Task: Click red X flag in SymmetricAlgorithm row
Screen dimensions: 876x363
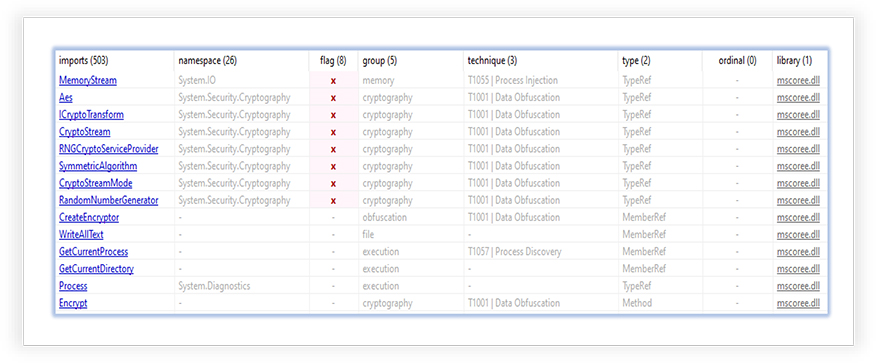Action: (x=333, y=166)
